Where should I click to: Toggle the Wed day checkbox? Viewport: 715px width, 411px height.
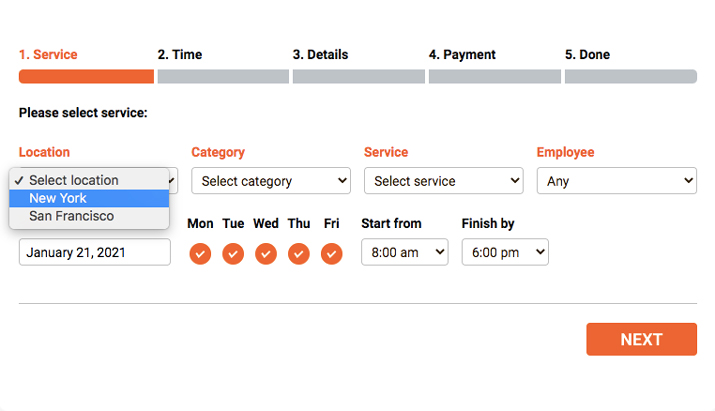click(266, 254)
